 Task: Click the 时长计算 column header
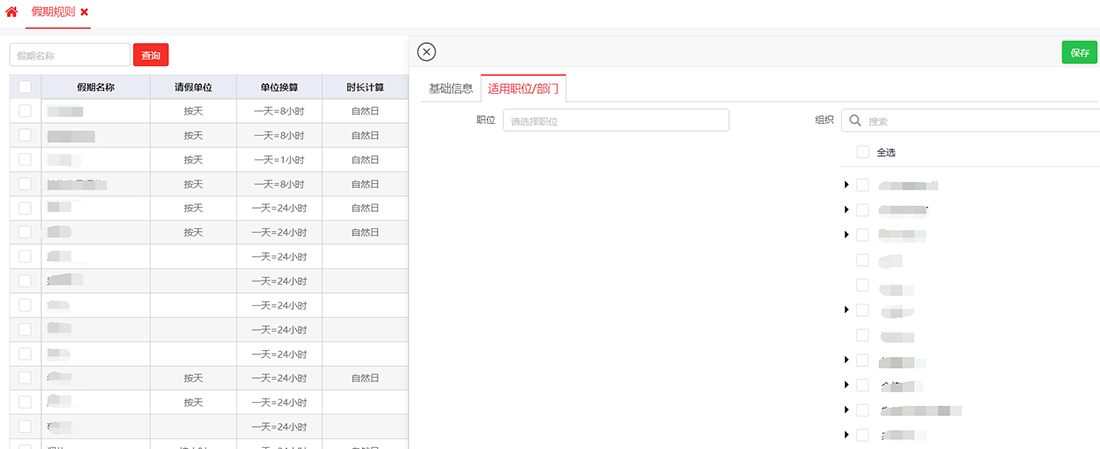(365, 87)
